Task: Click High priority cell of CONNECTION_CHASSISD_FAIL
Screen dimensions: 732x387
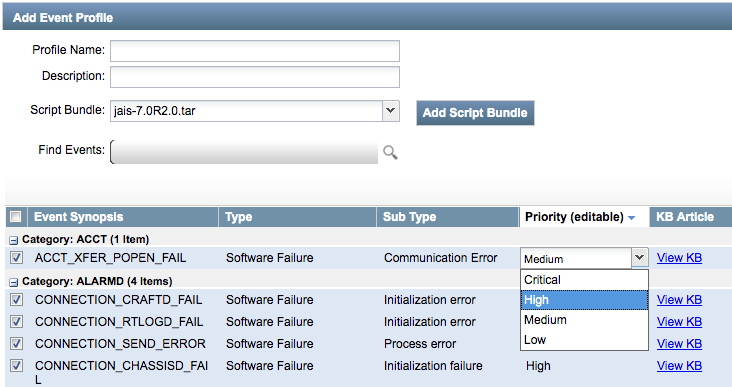Action: 538,366
